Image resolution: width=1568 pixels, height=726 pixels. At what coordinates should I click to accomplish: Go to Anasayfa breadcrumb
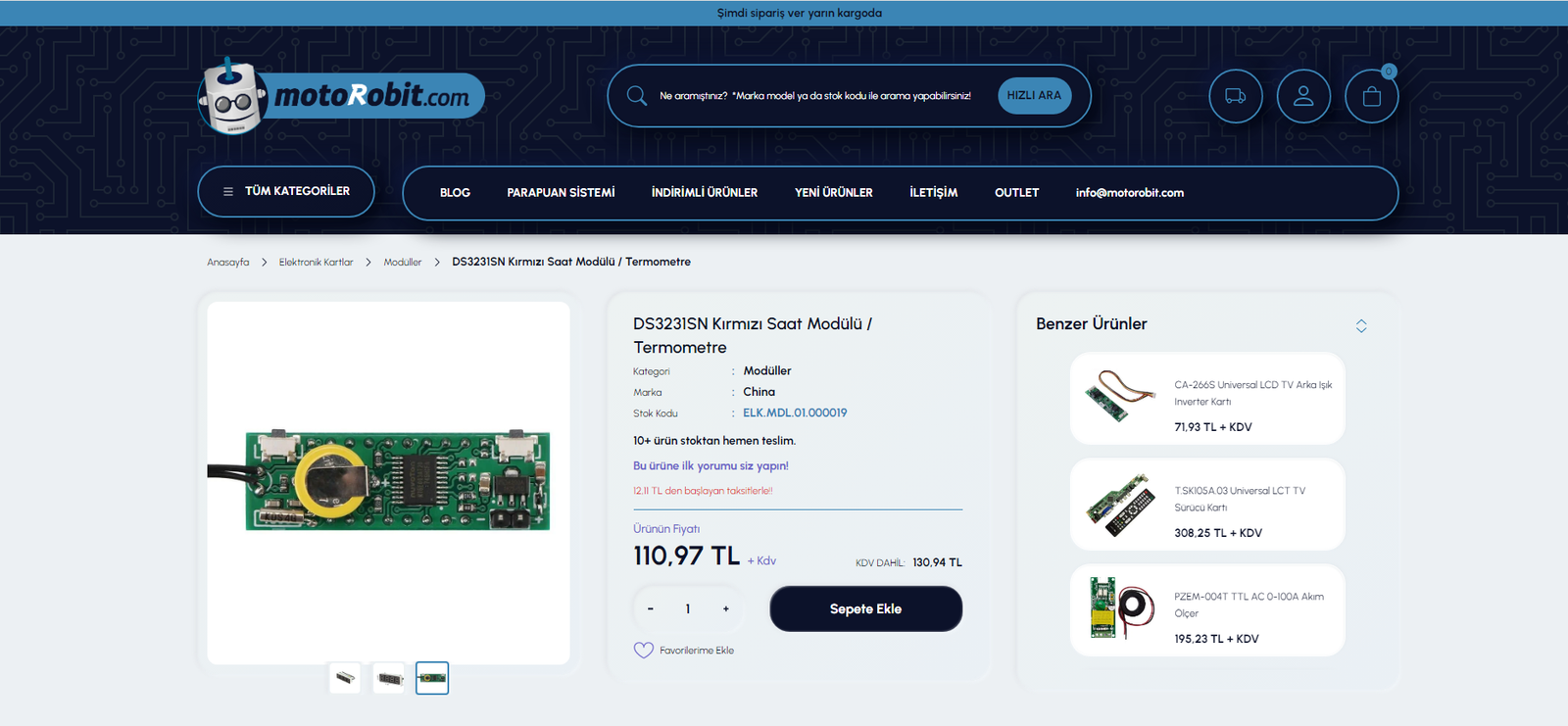228,263
